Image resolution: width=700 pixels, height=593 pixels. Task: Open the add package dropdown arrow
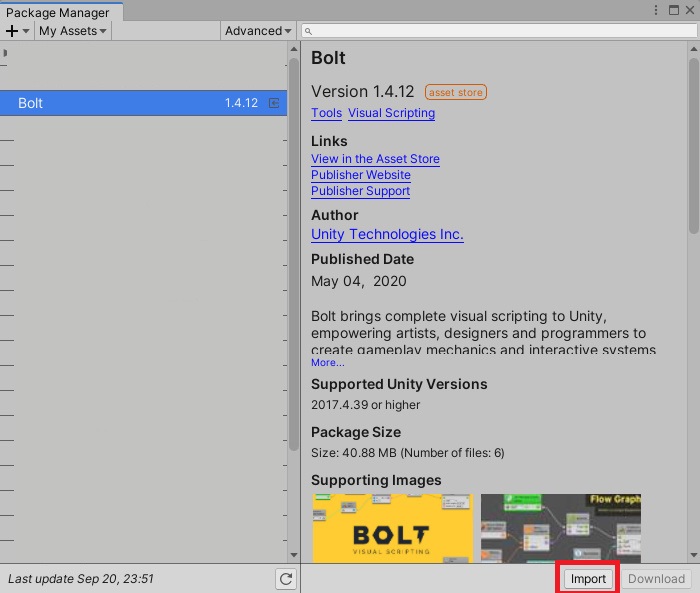pos(26,31)
